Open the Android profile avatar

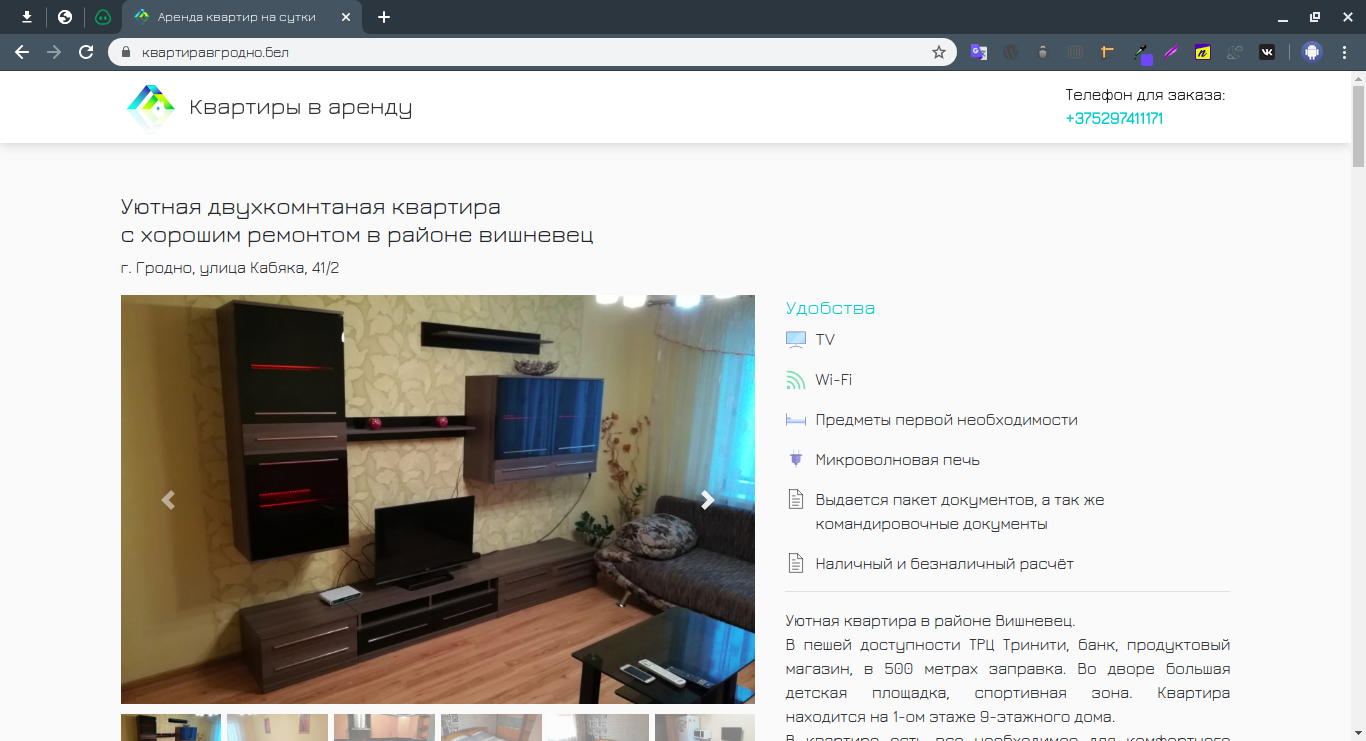pos(1312,52)
